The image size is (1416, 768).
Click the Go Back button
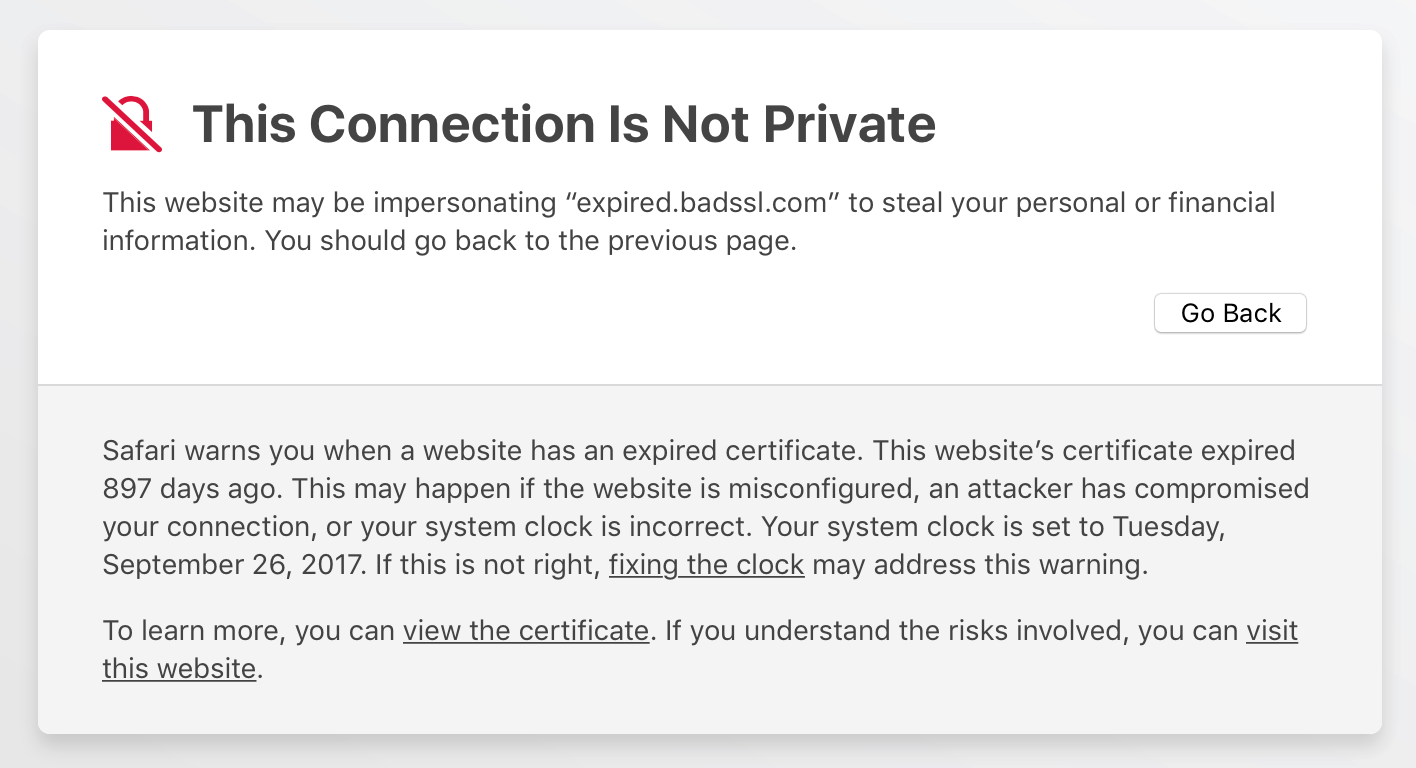1230,313
